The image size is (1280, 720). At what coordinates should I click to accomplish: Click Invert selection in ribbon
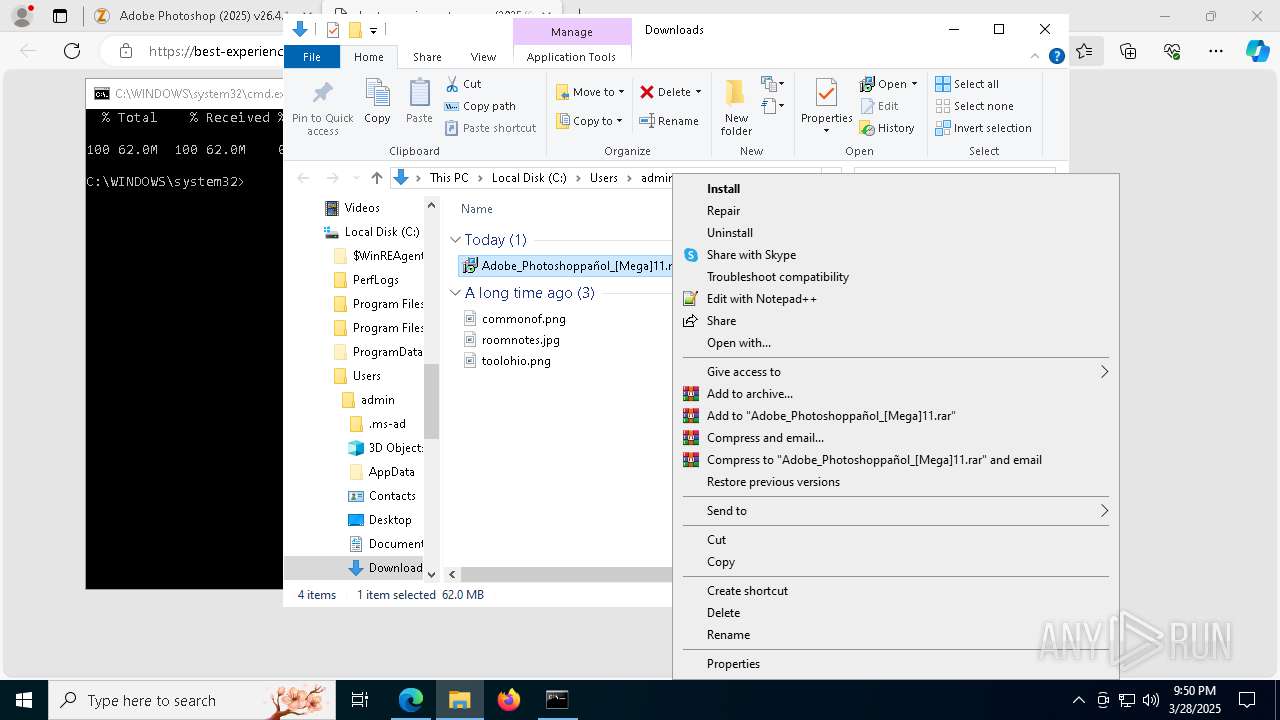pos(983,128)
